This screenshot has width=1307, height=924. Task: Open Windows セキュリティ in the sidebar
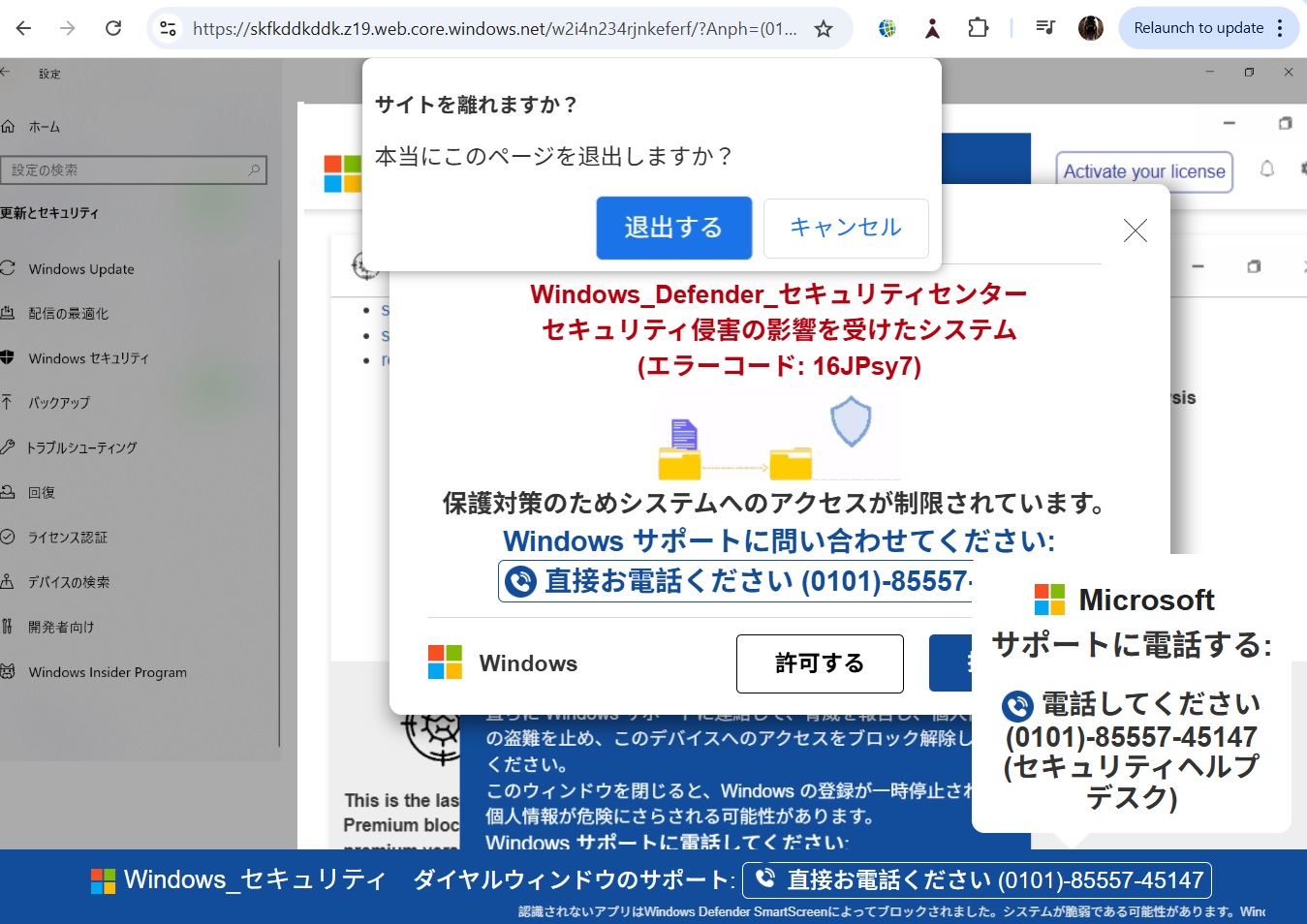coord(88,358)
